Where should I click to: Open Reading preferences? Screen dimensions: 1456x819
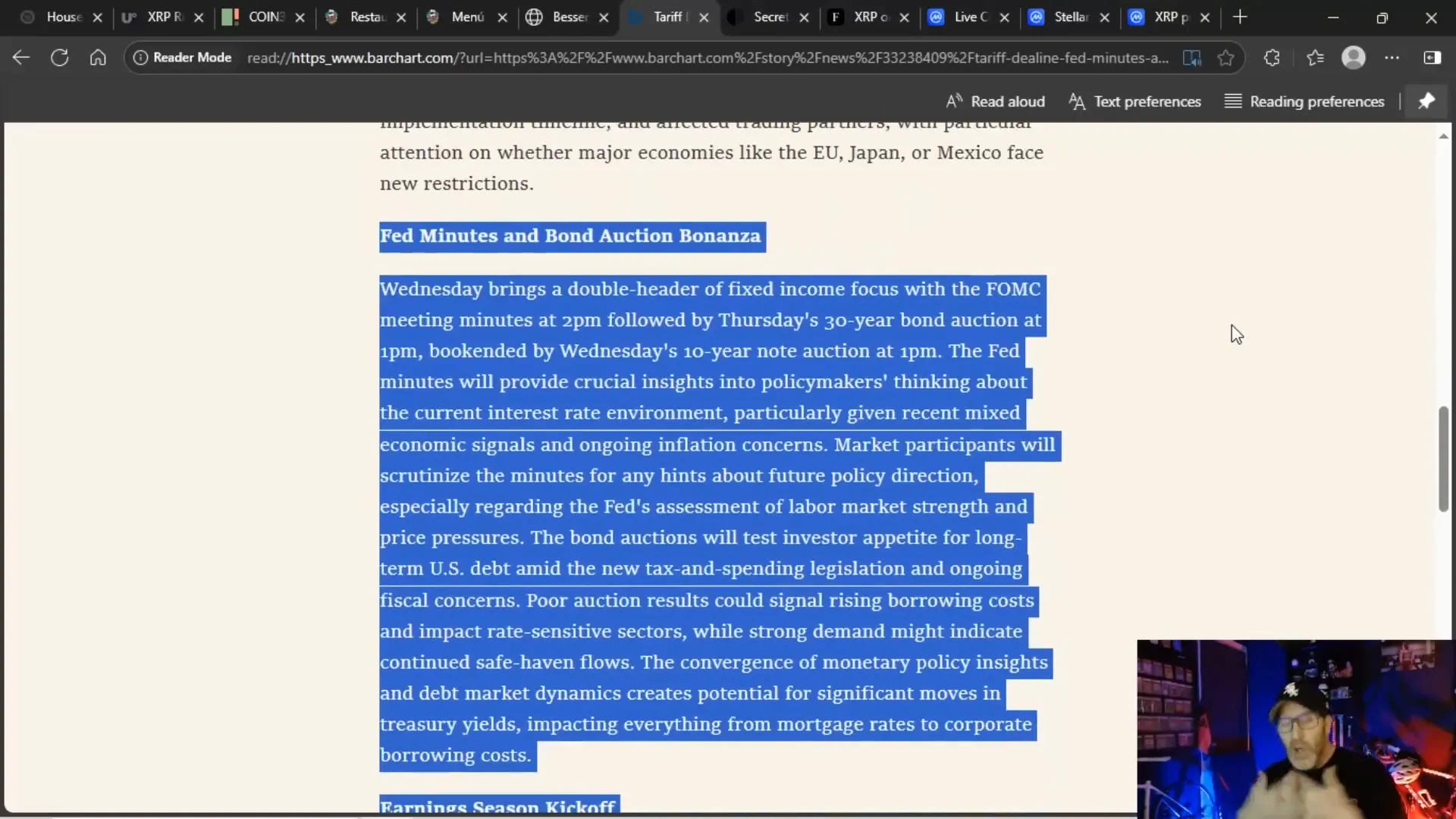click(x=1304, y=102)
